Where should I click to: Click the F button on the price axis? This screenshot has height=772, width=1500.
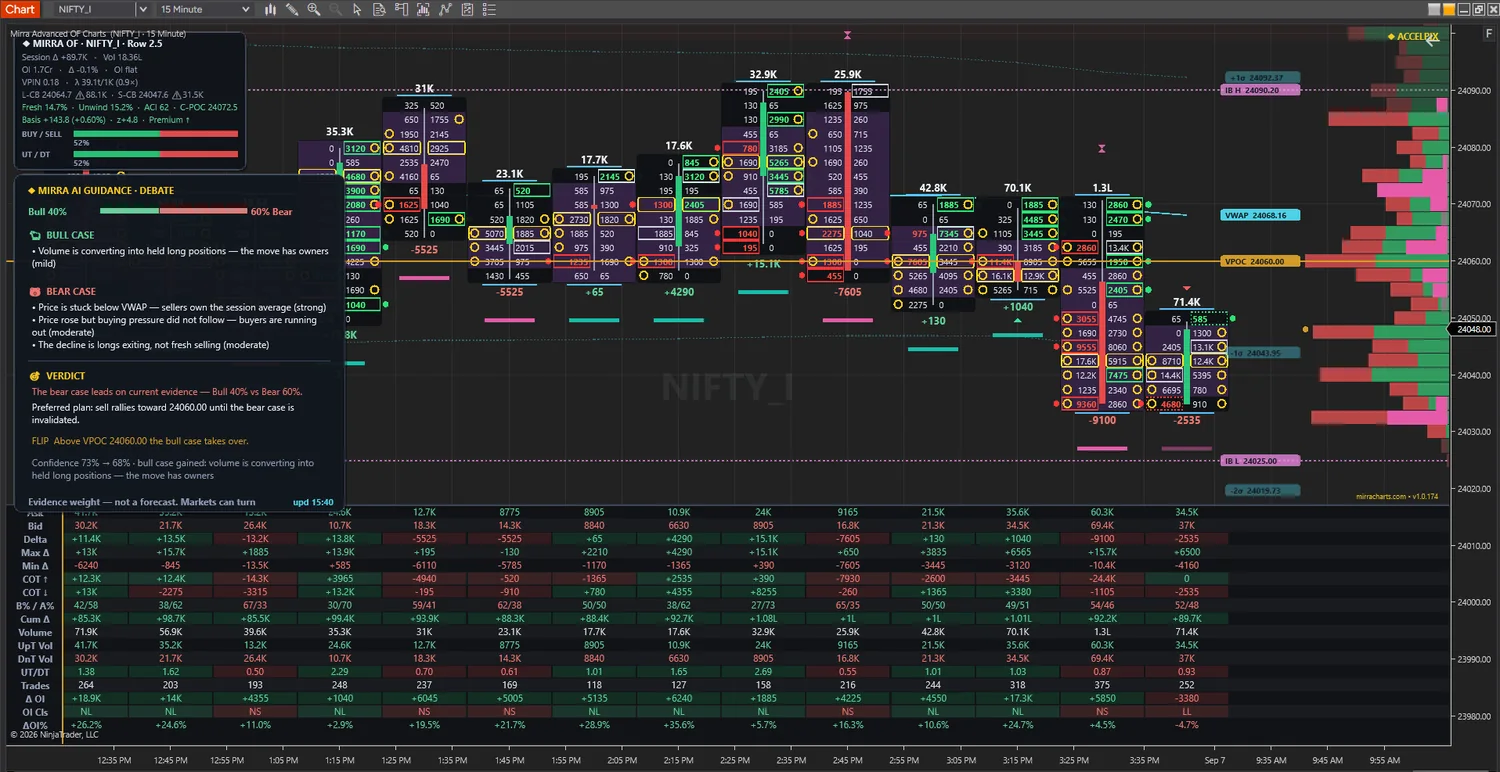[x=1489, y=34]
